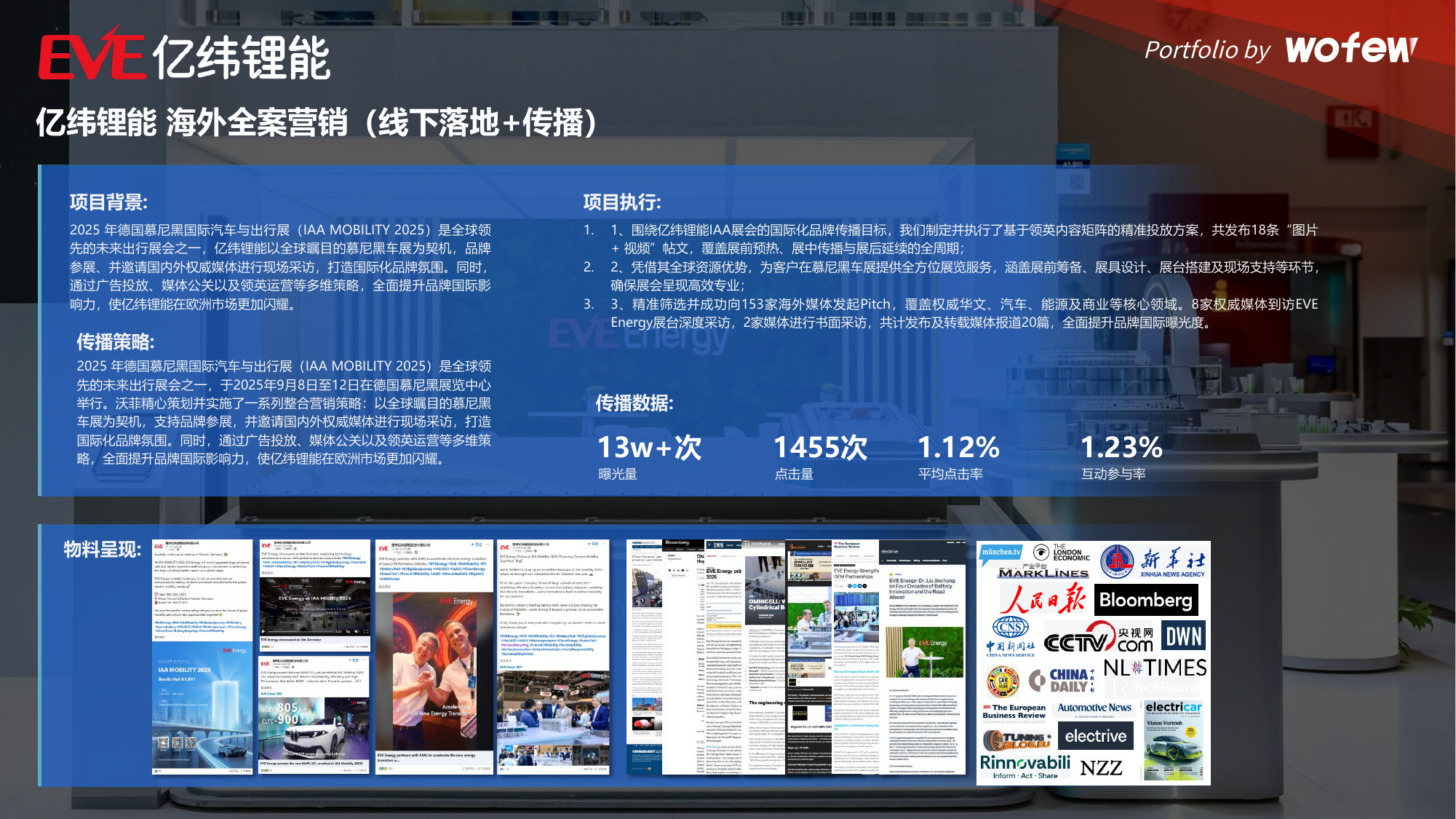Click the wofew agency logo
The height and width of the screenshot is (819, 1456).
tap(1351, 48)
